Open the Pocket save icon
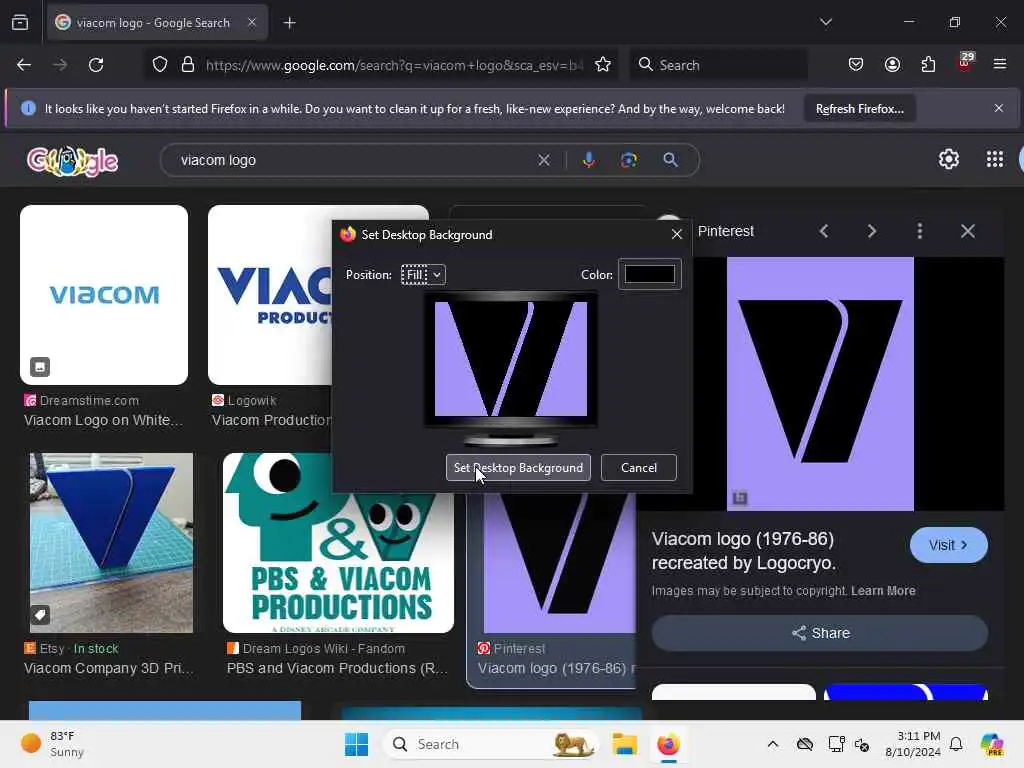 856,65
